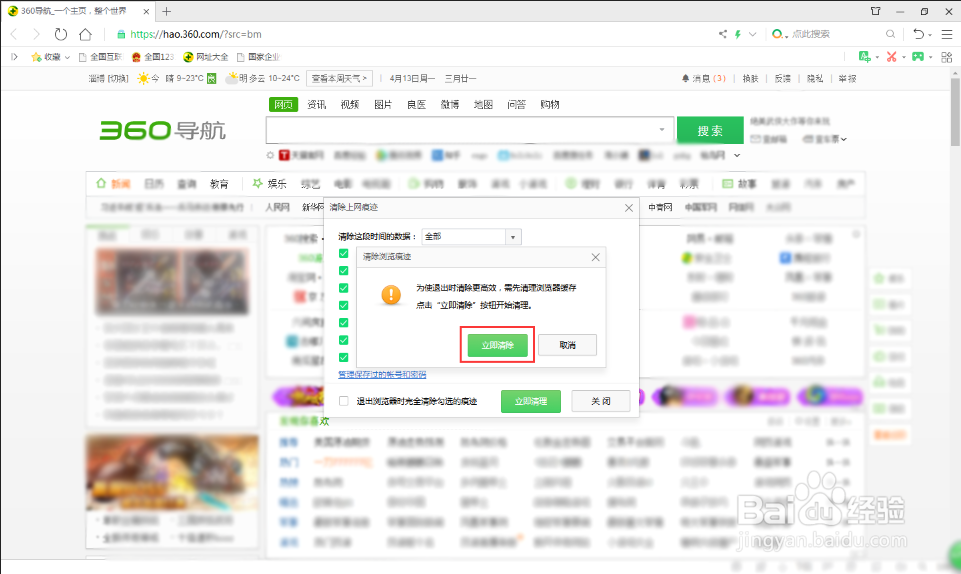Close the 360导航 browser tab
961x574 pixels.
coord(146,11)
